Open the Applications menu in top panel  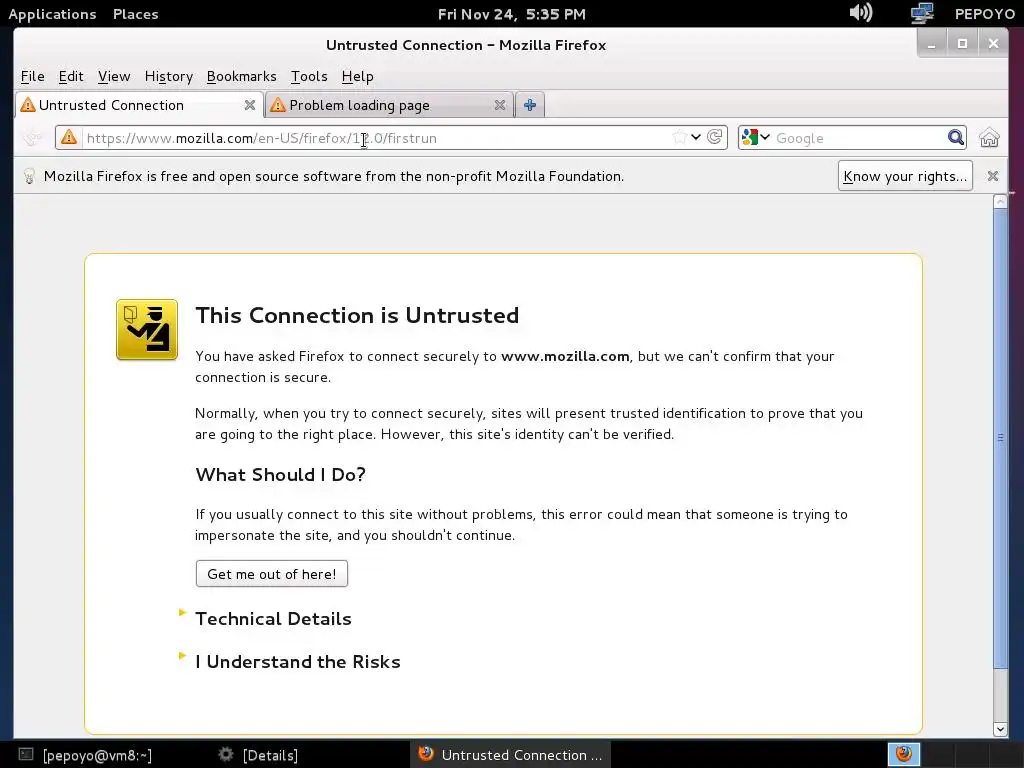[52, 14]
